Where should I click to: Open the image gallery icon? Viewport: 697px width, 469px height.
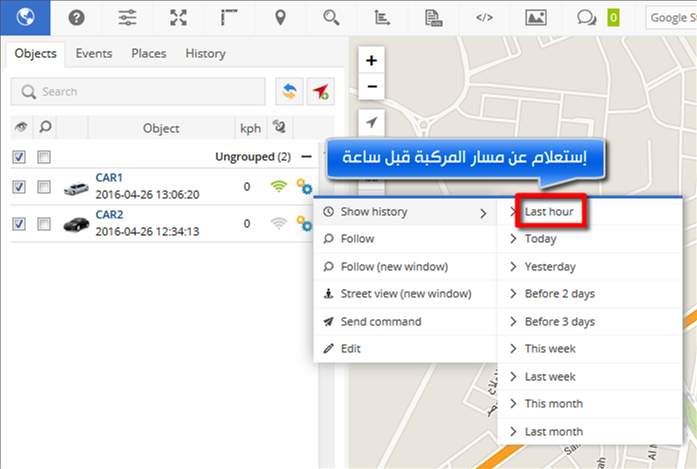(x=536, y=18)
